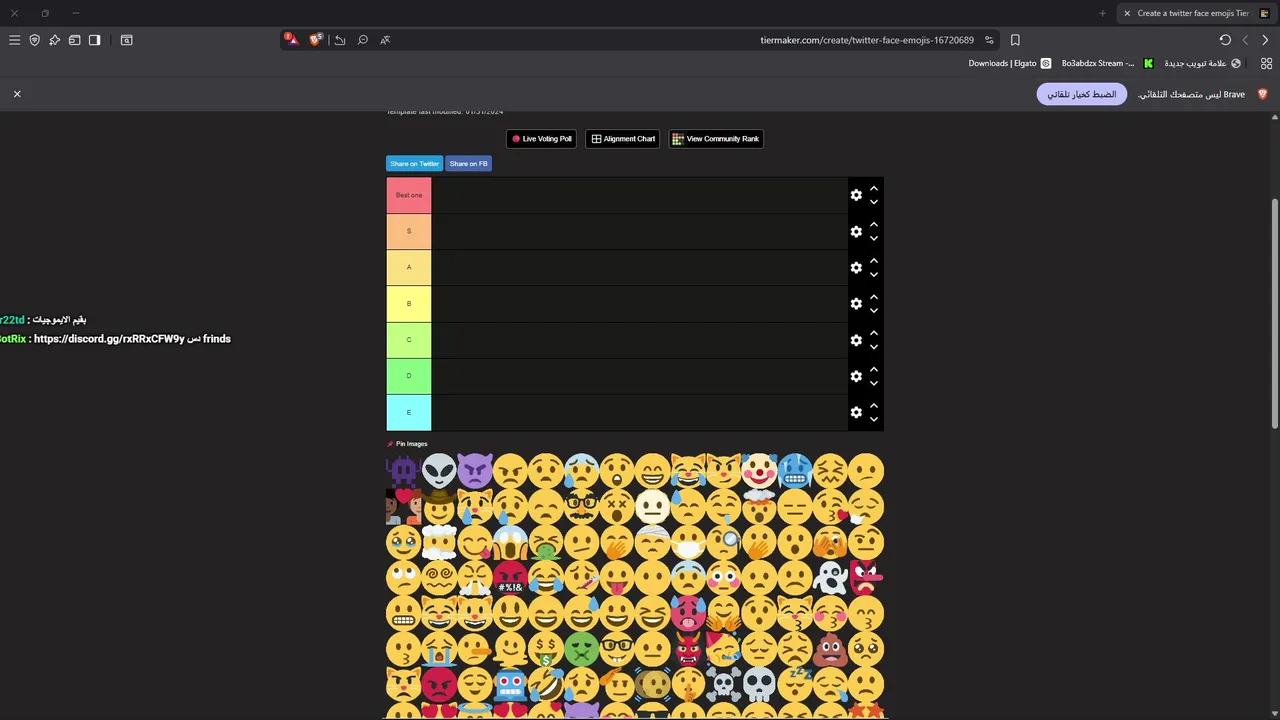Image resolution: width=1280 pixels, height=720 pixels.
Task: Pick the medical mask face emoji
Action: pyautogui.click(x=688, y=542)
